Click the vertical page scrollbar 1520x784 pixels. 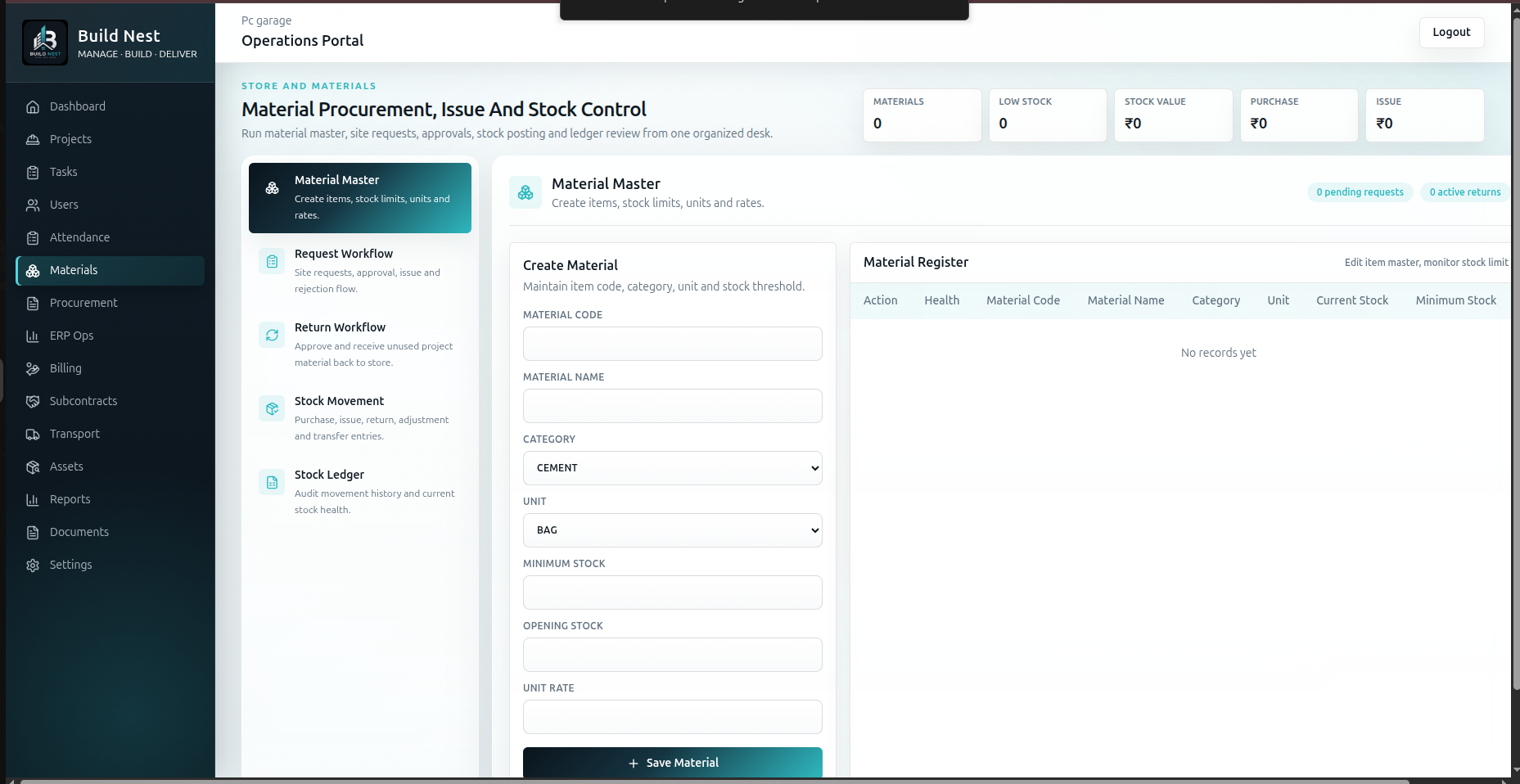click(x=1515, y=352)
